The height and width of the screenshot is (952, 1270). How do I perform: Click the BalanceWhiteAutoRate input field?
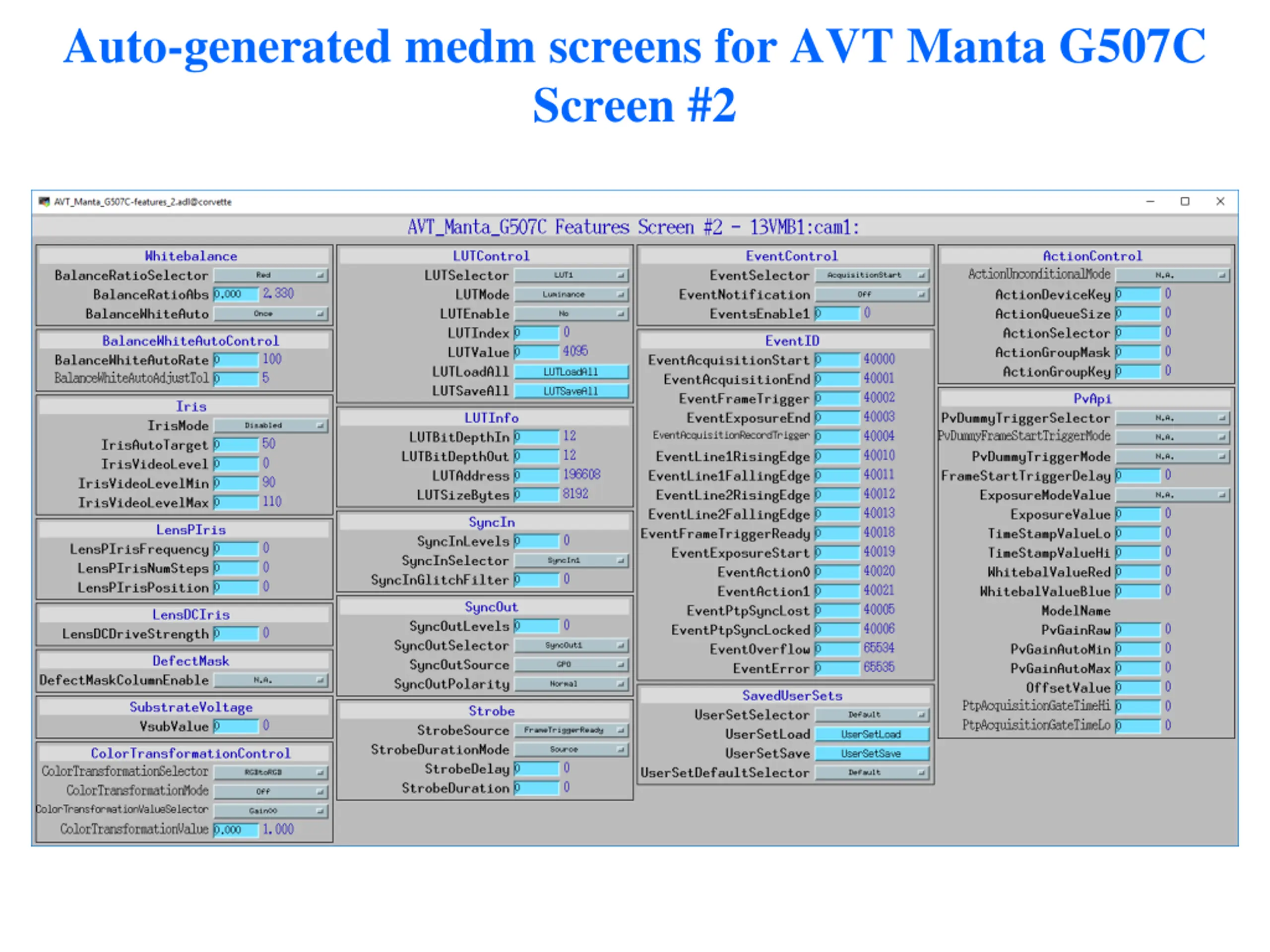coord(236,360)
